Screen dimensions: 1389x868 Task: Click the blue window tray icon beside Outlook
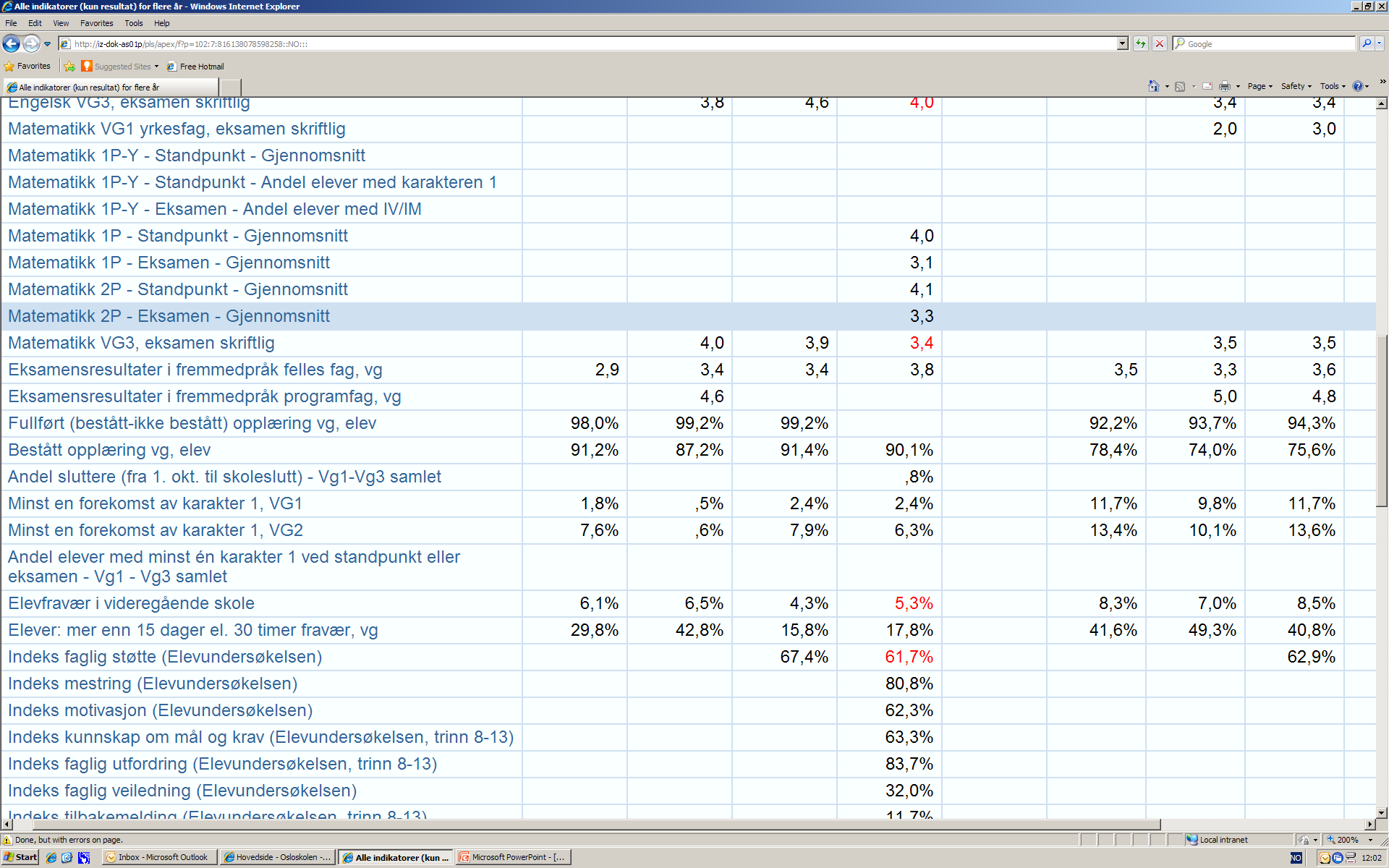point(1338,858)
